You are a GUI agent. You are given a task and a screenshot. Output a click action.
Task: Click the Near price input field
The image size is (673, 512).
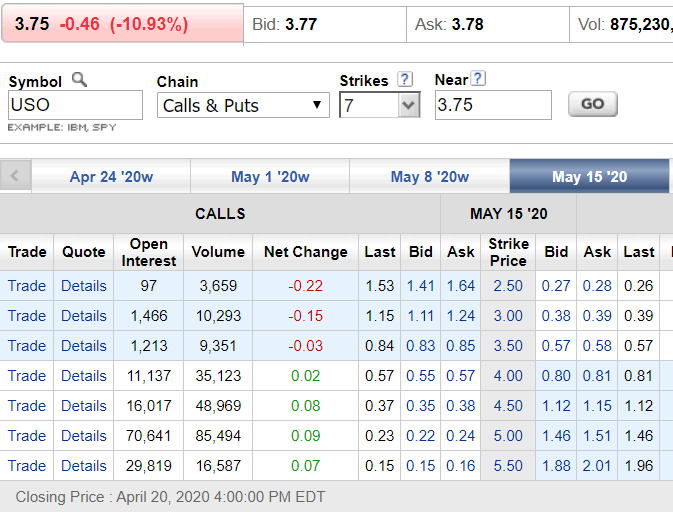pos(492,105)
